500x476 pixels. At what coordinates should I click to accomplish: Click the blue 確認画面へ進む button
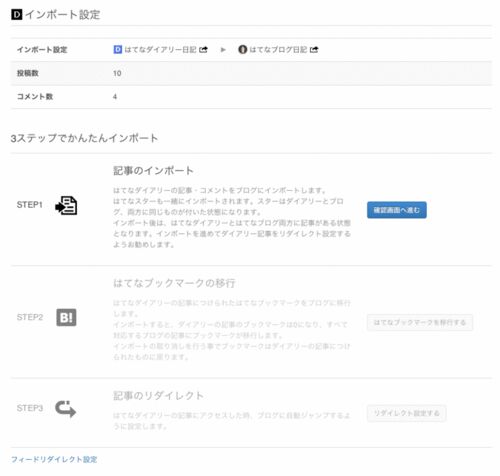pos(397,210)
